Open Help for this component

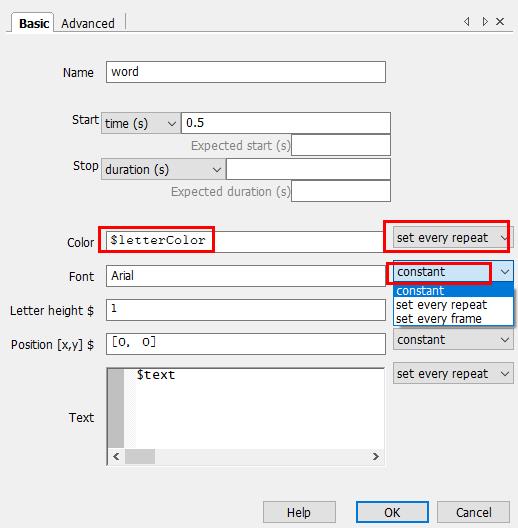[299, 512]
